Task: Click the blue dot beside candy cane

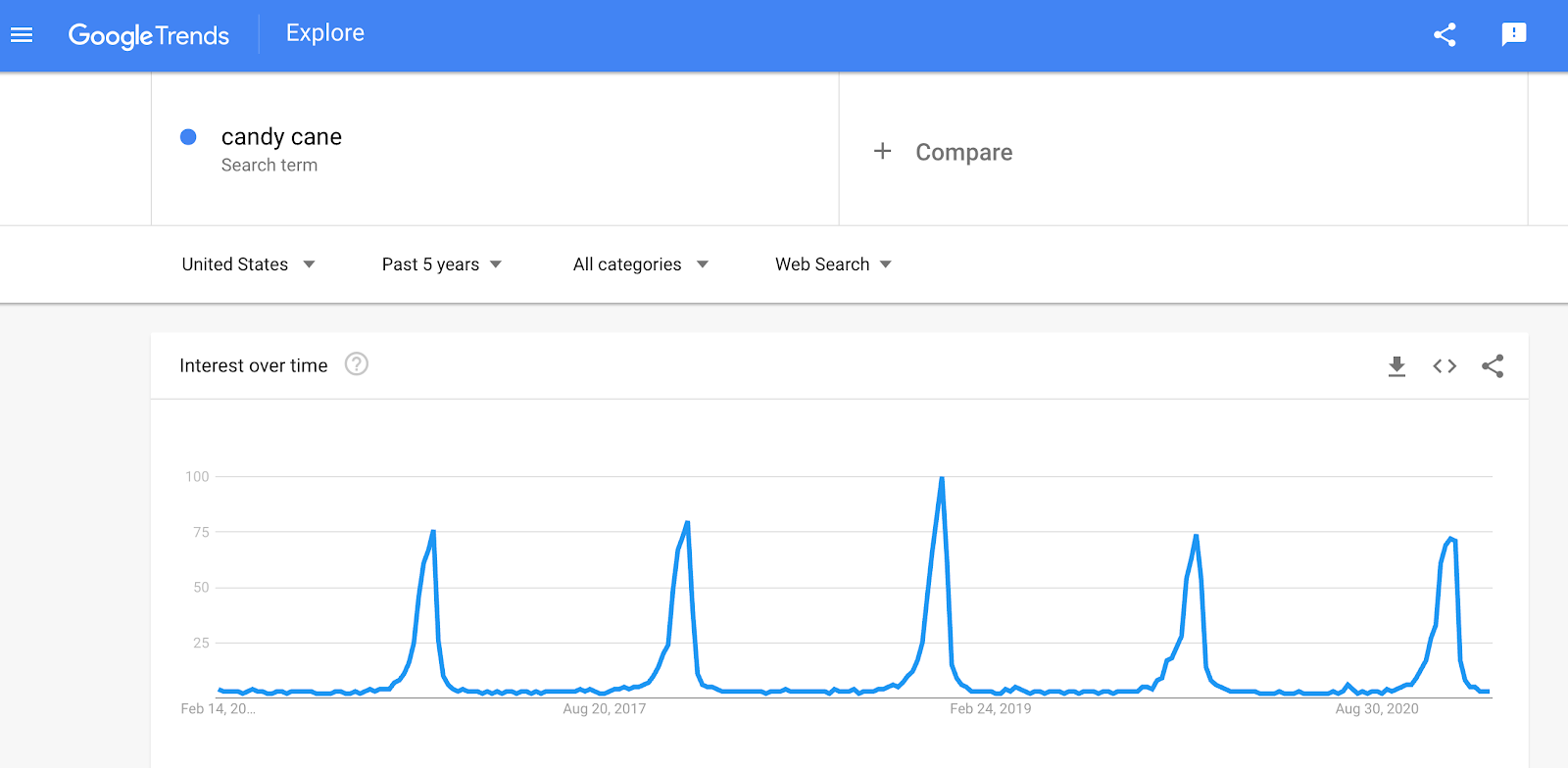Action: [x=187, y=137]
